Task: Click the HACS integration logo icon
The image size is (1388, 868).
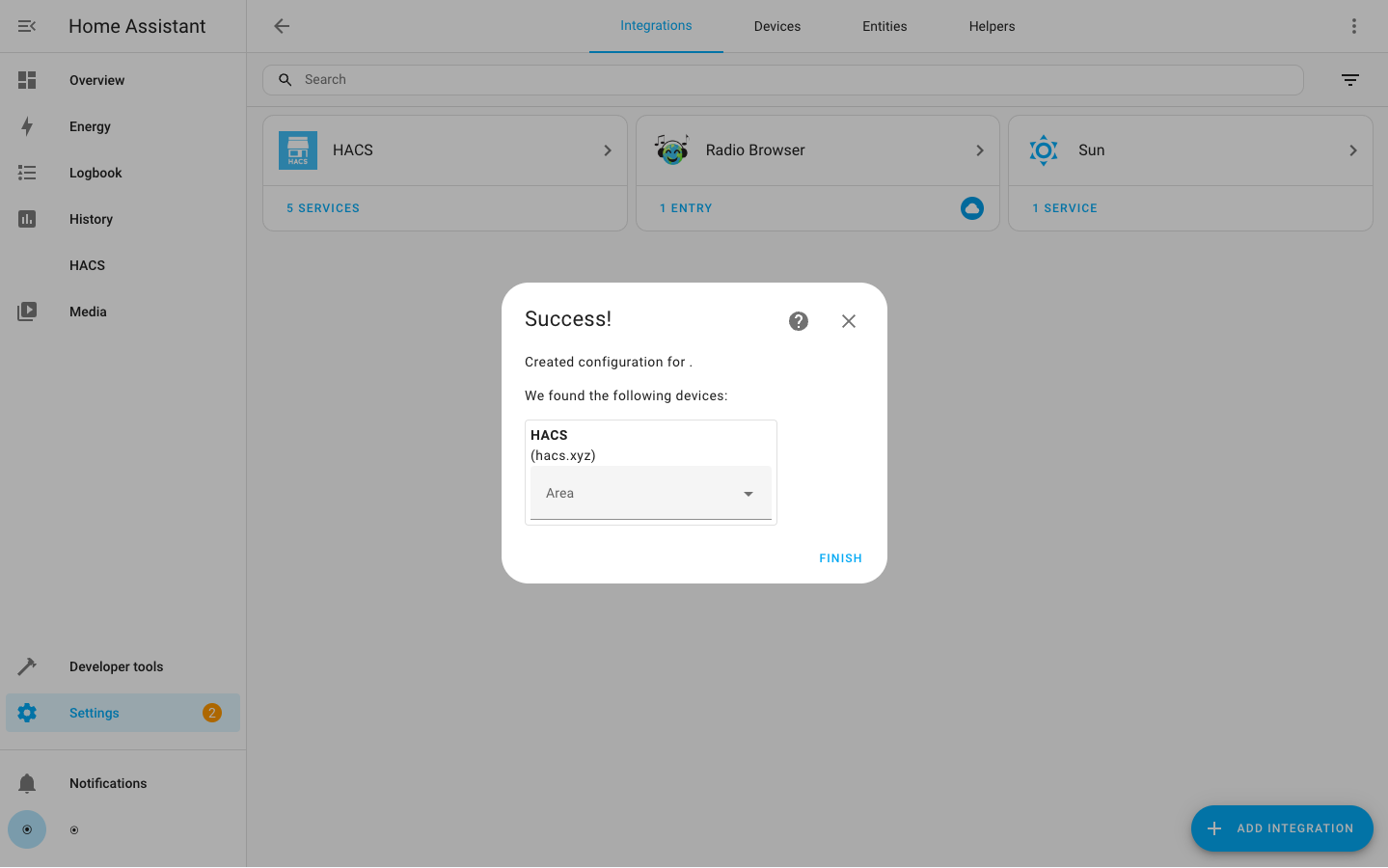Action: pyautogui.click(x=298, y=150)
